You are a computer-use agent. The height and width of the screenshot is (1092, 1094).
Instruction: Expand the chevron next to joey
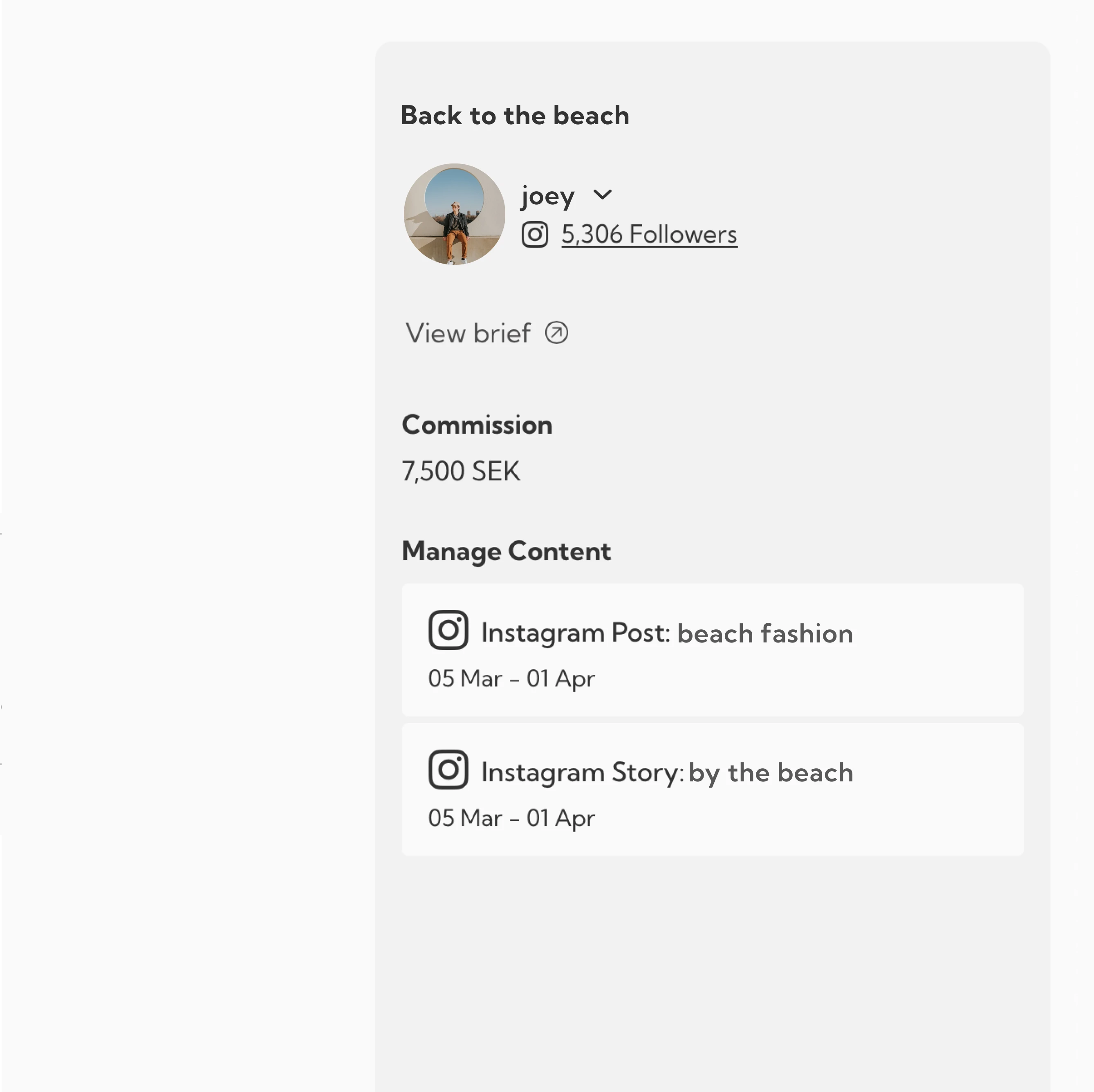pos(603,195)
